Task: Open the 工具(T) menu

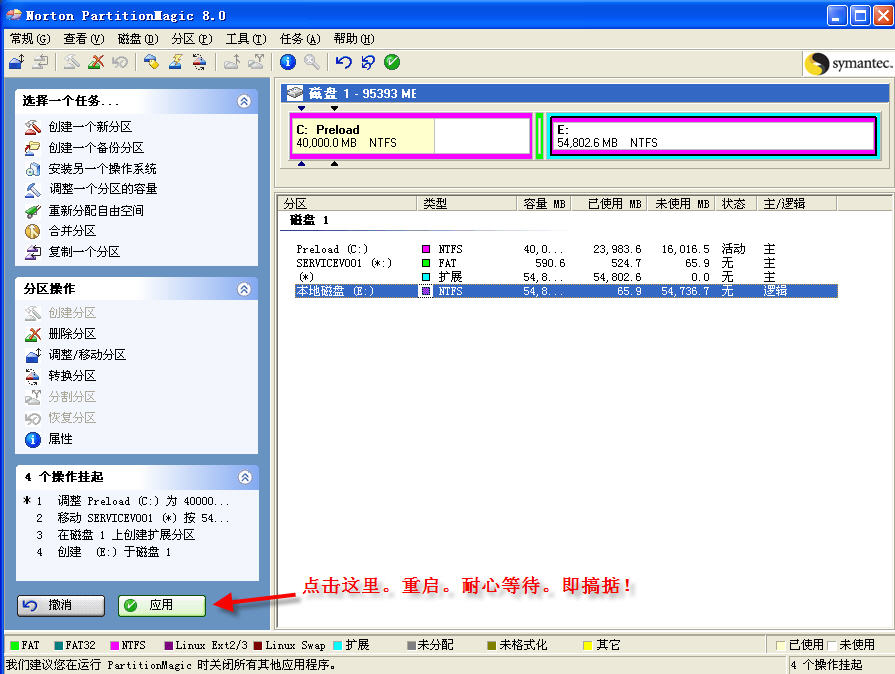Action: tap(246, 39)
